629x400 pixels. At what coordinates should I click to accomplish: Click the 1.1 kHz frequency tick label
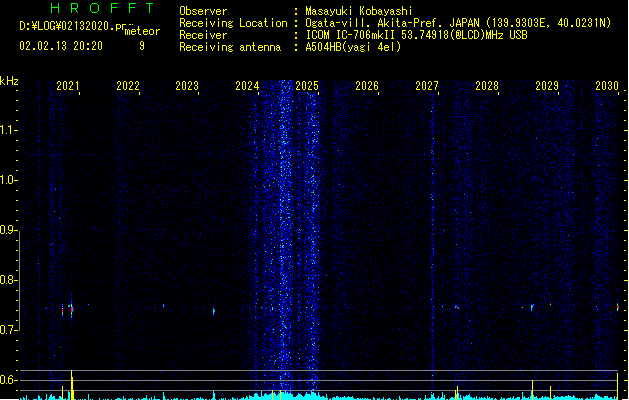[8, 130]
